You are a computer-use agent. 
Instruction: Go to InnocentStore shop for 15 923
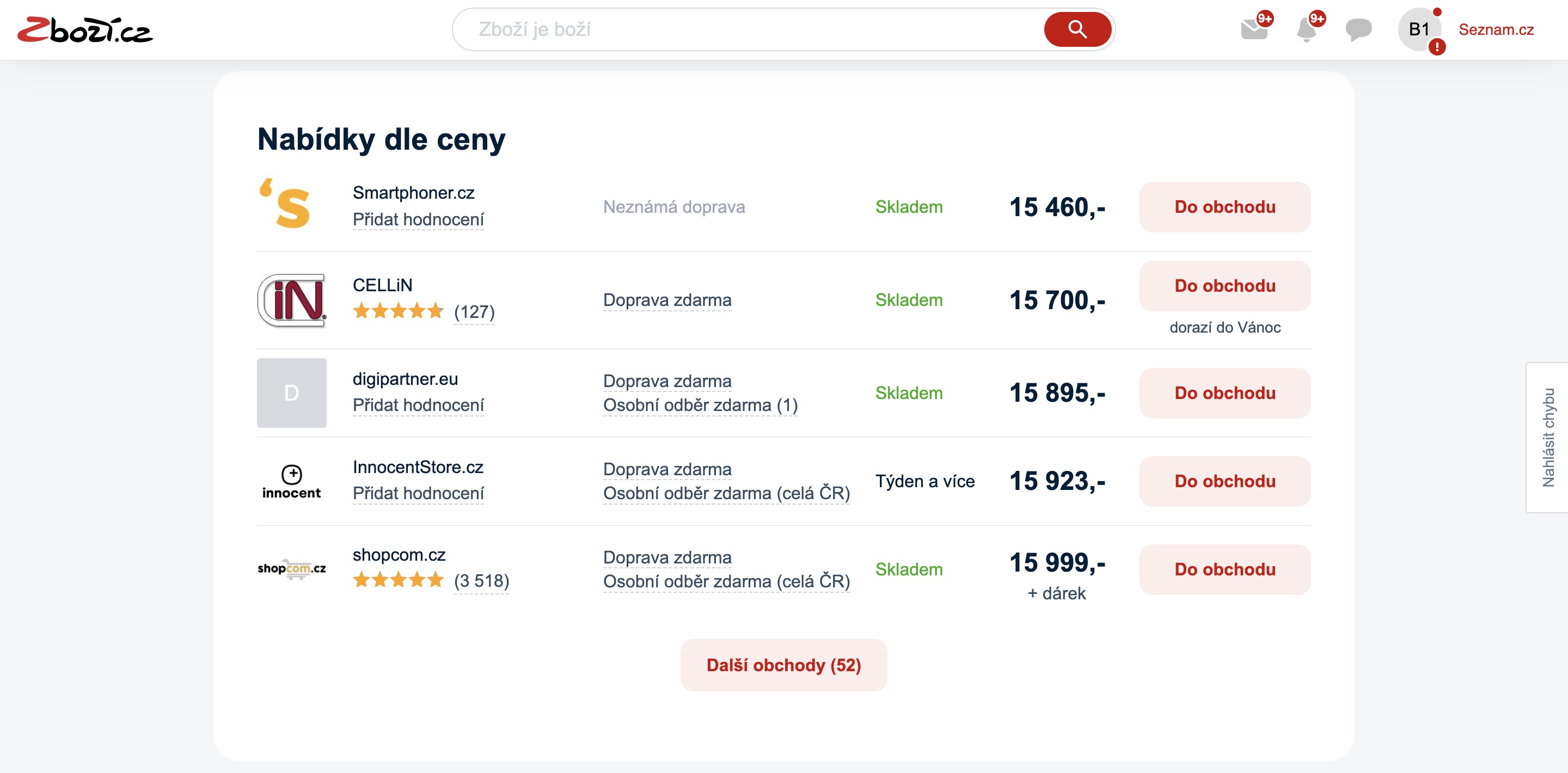(x=1224, y=481)
